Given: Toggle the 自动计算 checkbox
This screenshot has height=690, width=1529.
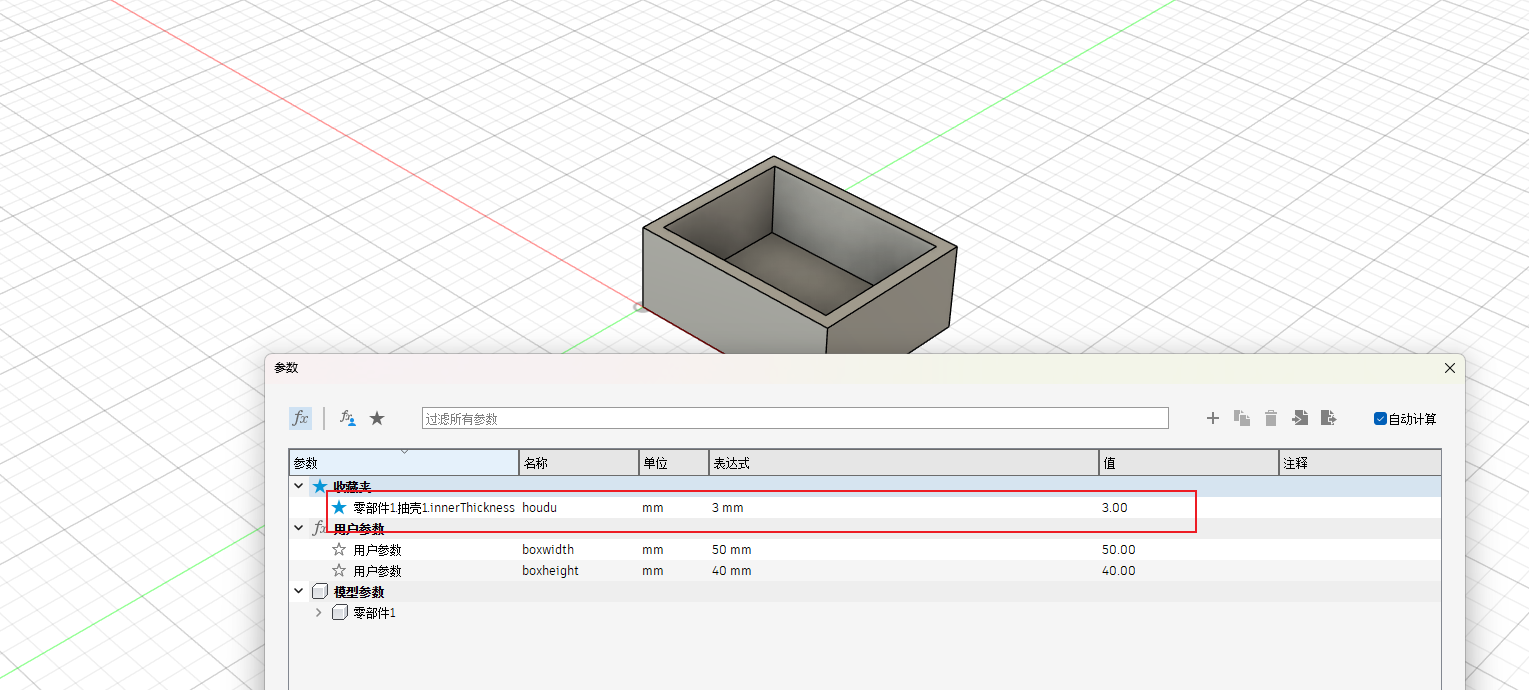Looking at the screenshot, I should [1380, 419].
